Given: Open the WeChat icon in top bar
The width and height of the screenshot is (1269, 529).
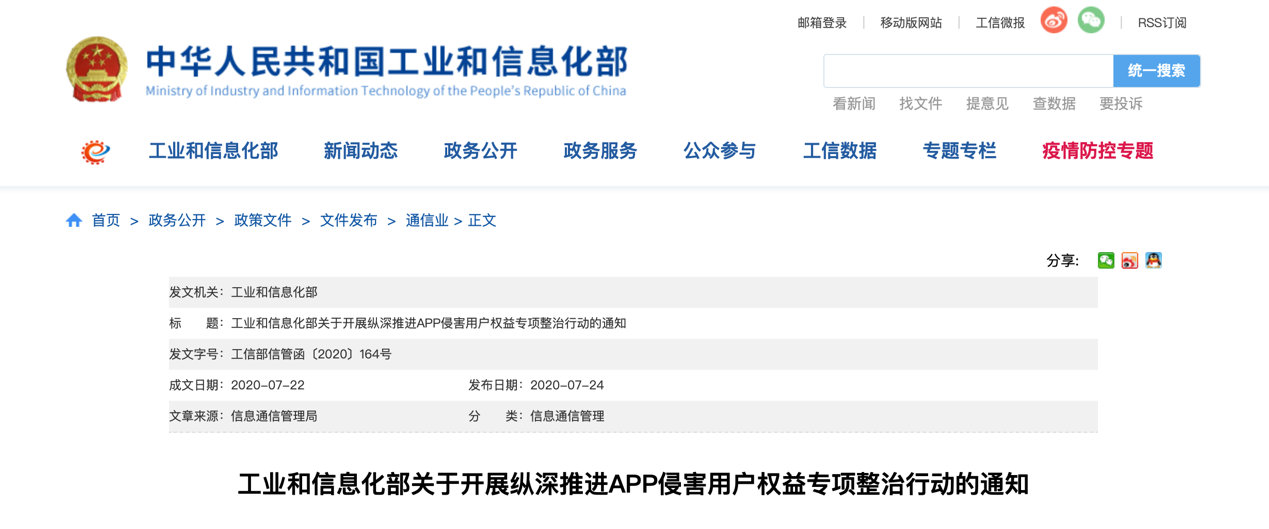Looking at the screenshot, I should (1091, 21).
